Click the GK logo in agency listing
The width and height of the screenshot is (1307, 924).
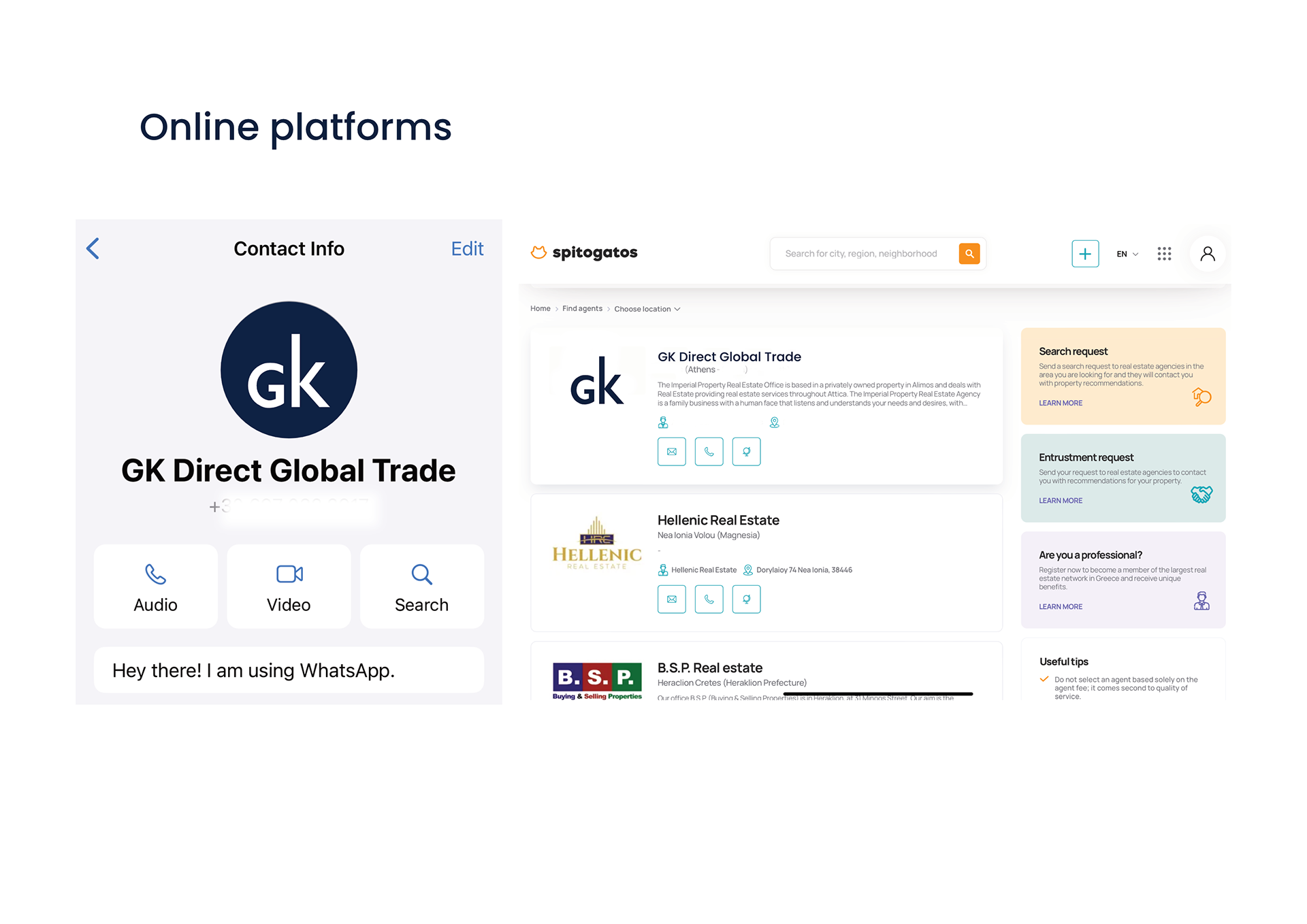tap(596, 381)
